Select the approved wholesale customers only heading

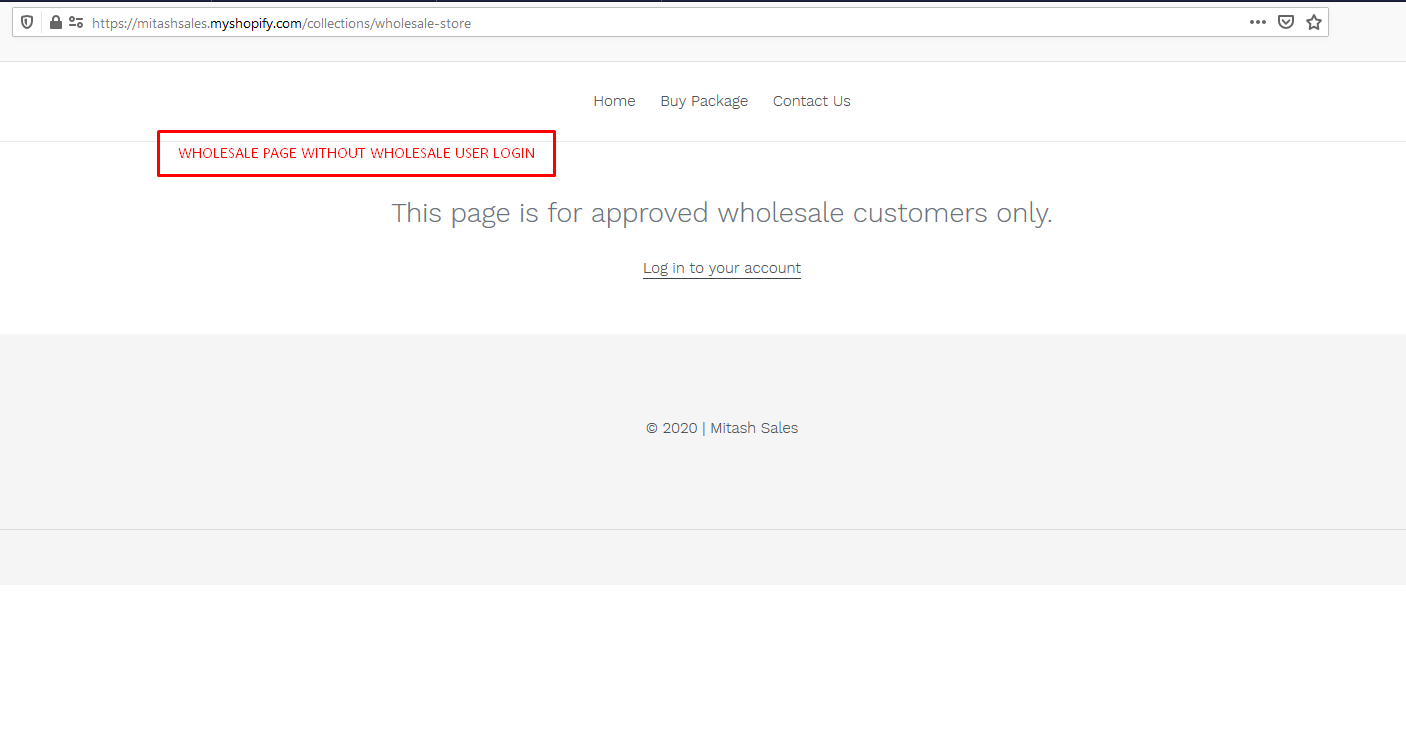point(721,213)
